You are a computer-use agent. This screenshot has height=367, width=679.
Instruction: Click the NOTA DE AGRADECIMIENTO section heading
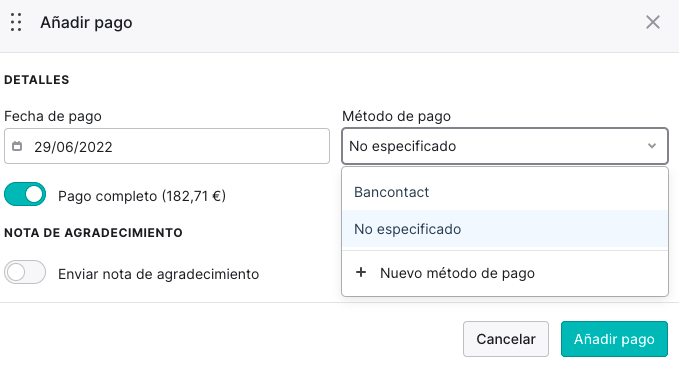tap(94, 233)
